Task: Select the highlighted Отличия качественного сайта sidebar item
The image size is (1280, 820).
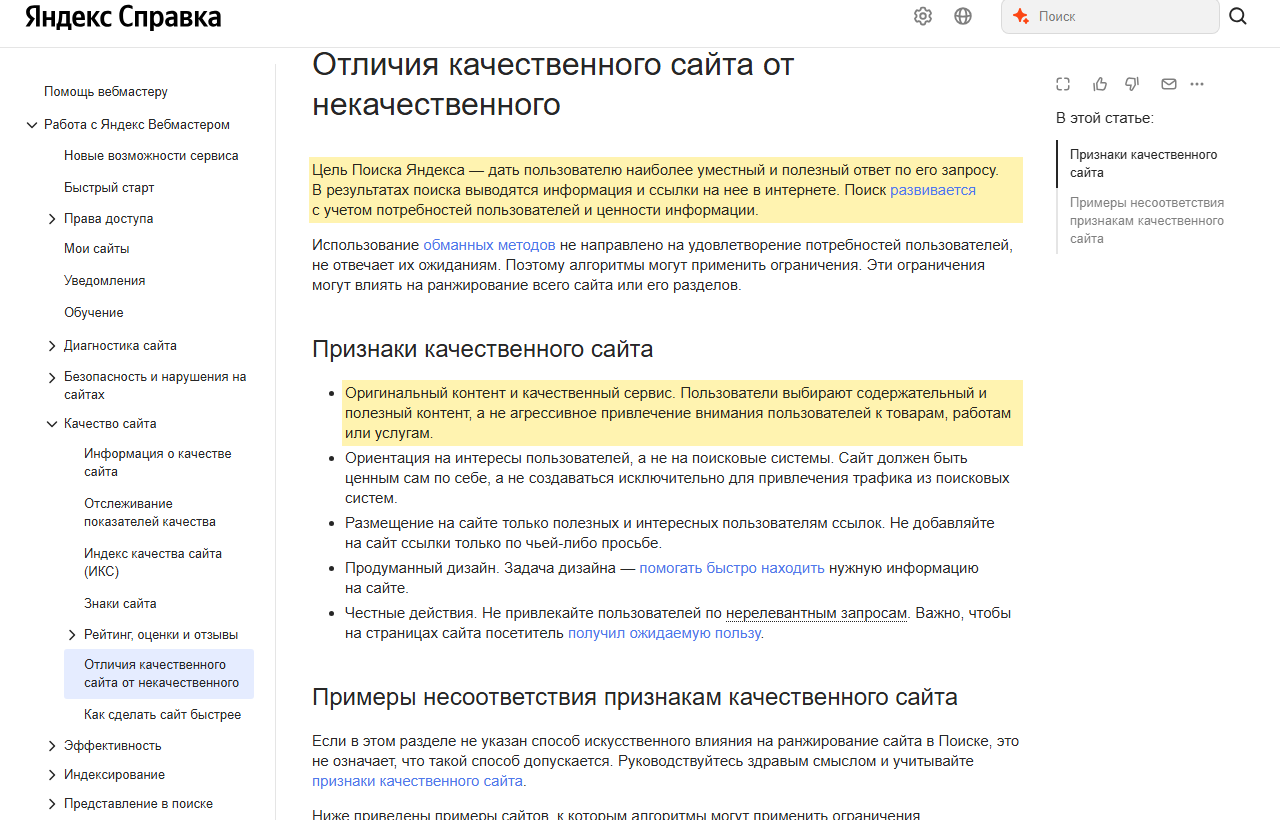Action: 159,674
